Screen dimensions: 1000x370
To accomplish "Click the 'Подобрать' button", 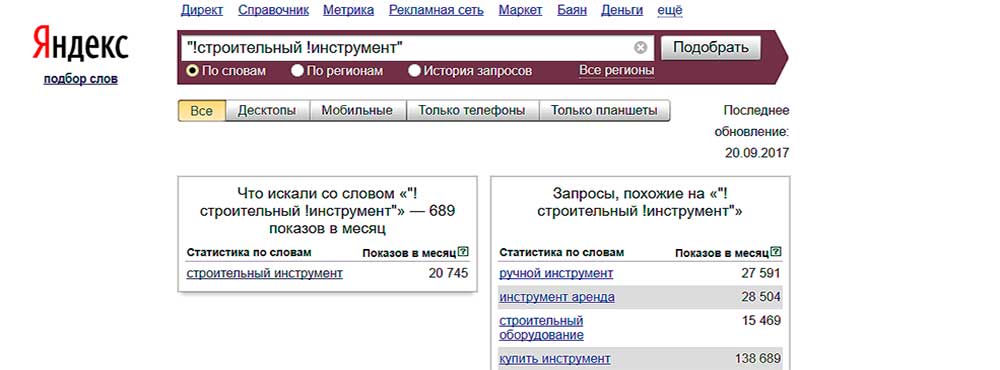I will pyautogui.click(x=710, y=48).
